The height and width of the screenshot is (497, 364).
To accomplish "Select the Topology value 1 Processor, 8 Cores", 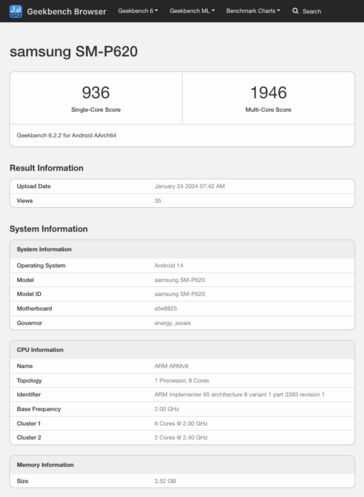I will pos(182,380).
